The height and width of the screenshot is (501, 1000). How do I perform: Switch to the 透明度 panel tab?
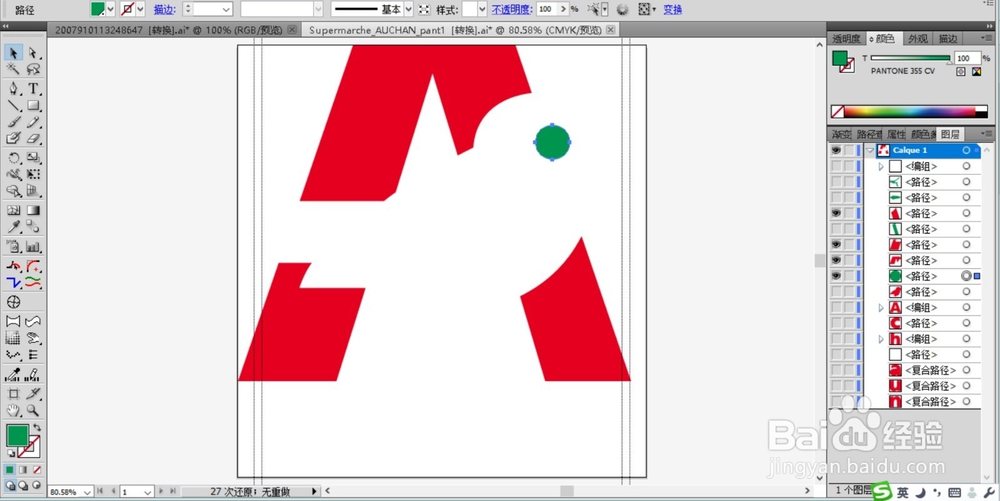pyautogui.click(x=846, y=39)
